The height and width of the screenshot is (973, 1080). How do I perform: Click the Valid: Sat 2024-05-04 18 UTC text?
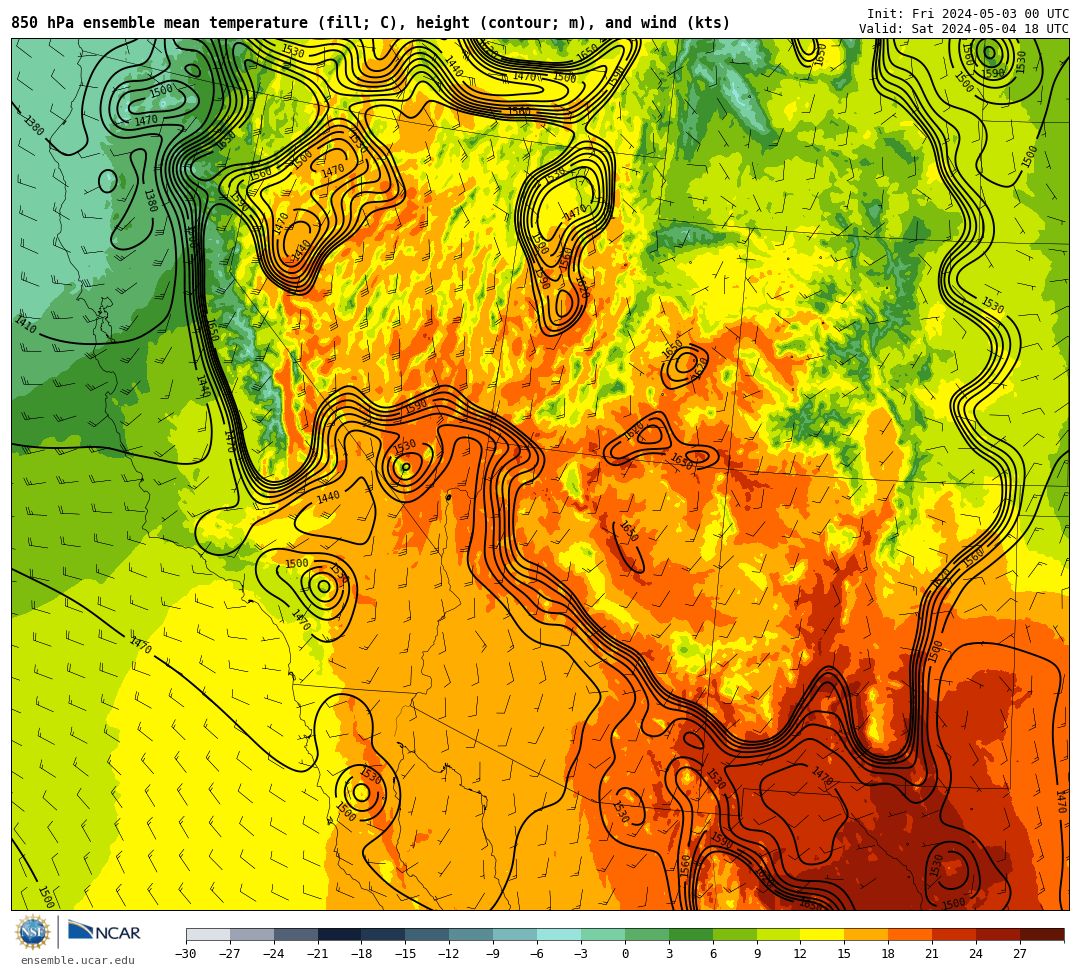click(964, 29)
